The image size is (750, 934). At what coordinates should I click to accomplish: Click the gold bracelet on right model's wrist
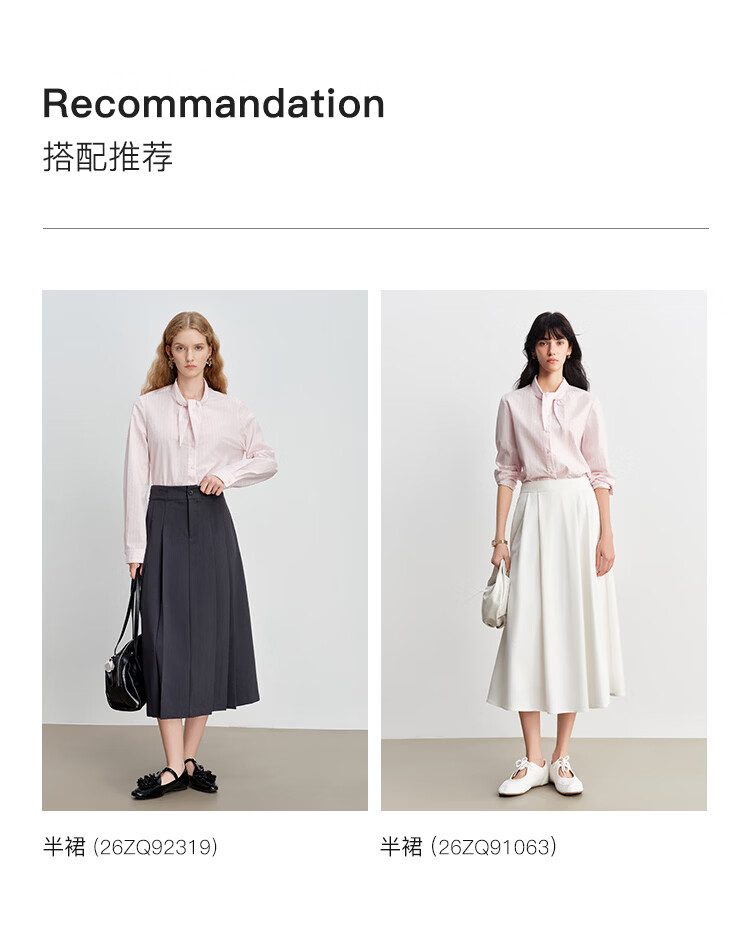(x=499, y=543)
